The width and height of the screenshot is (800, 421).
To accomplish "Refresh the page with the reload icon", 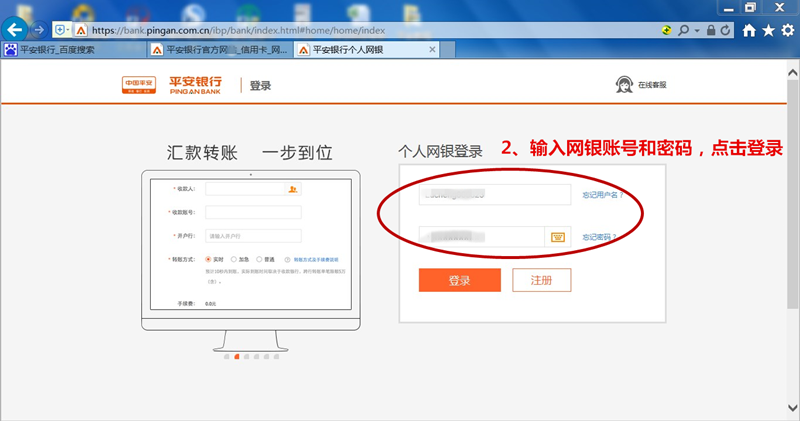I will pos(725,30).
